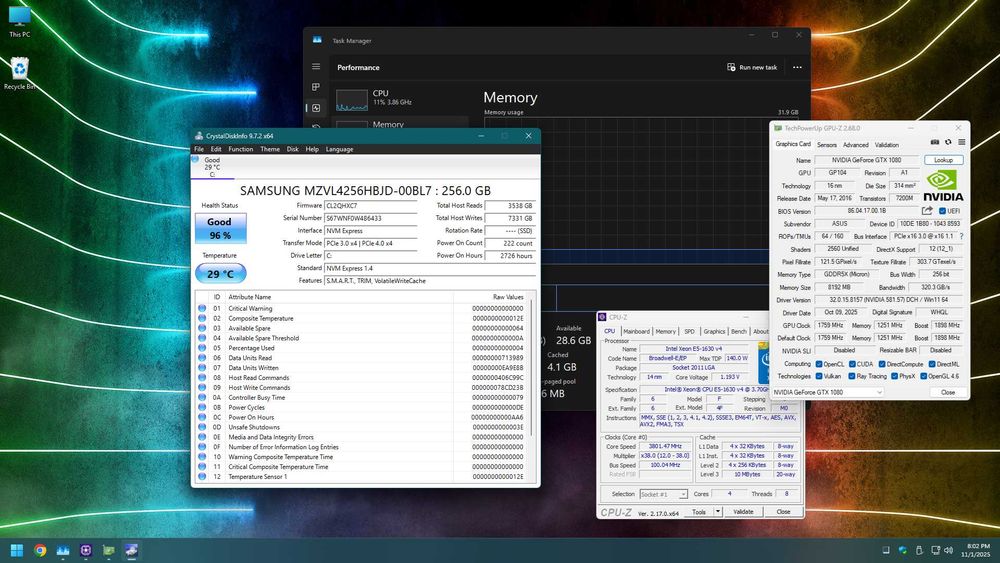1000x563 pixels.
Task: Switch to the Advanced tab in GPU-Z
Action: [855, 145]
